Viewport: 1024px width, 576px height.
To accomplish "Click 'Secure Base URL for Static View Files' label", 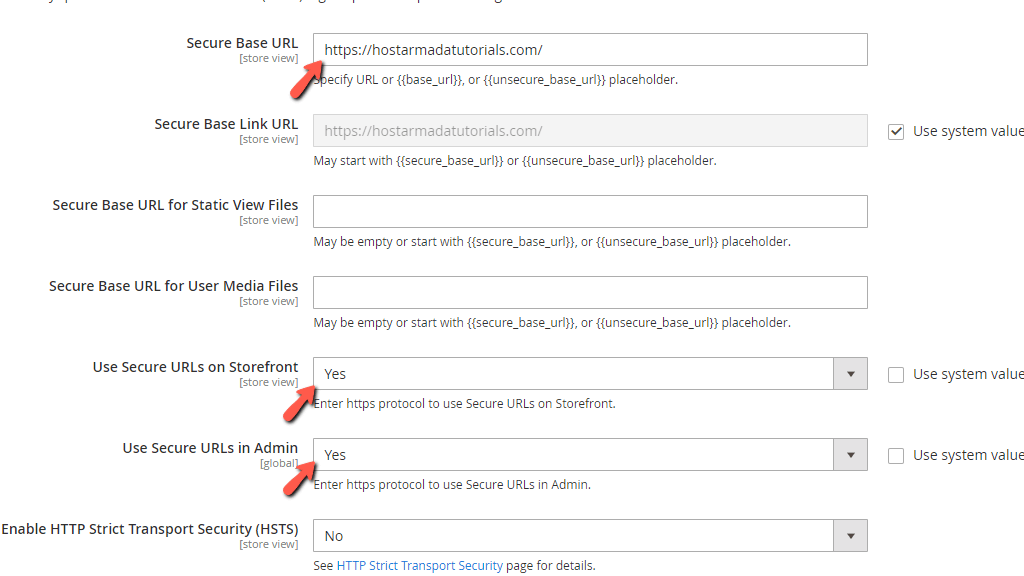I will pyautogui.click(x=175, y=205).
